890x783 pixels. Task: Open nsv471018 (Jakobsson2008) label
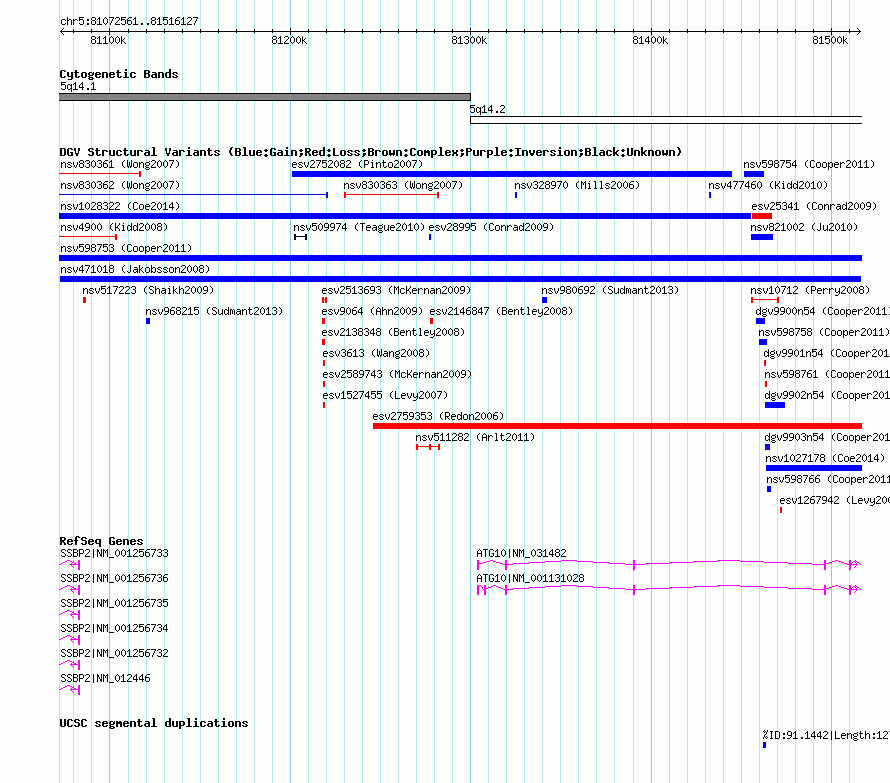[x=135, y=269]
